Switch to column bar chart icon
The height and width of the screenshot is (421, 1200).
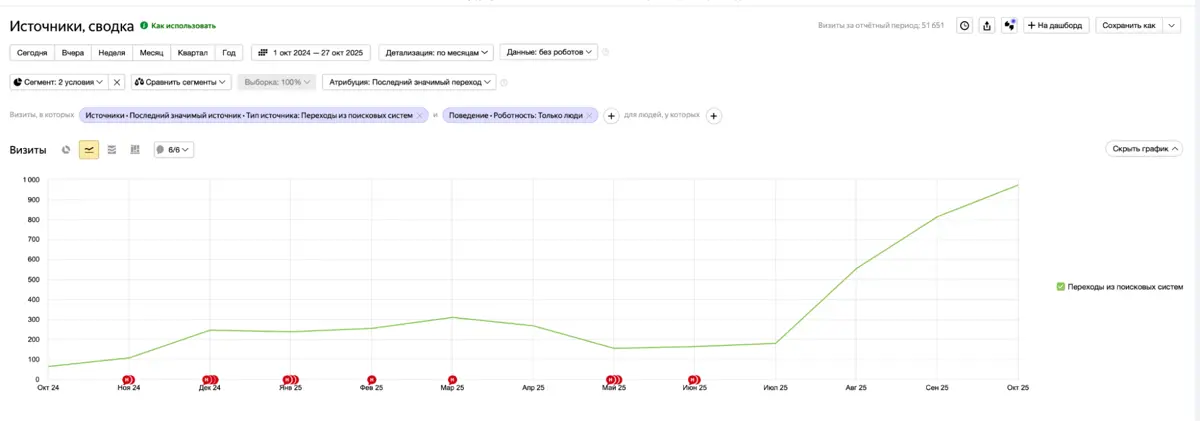tap(135, 150)
